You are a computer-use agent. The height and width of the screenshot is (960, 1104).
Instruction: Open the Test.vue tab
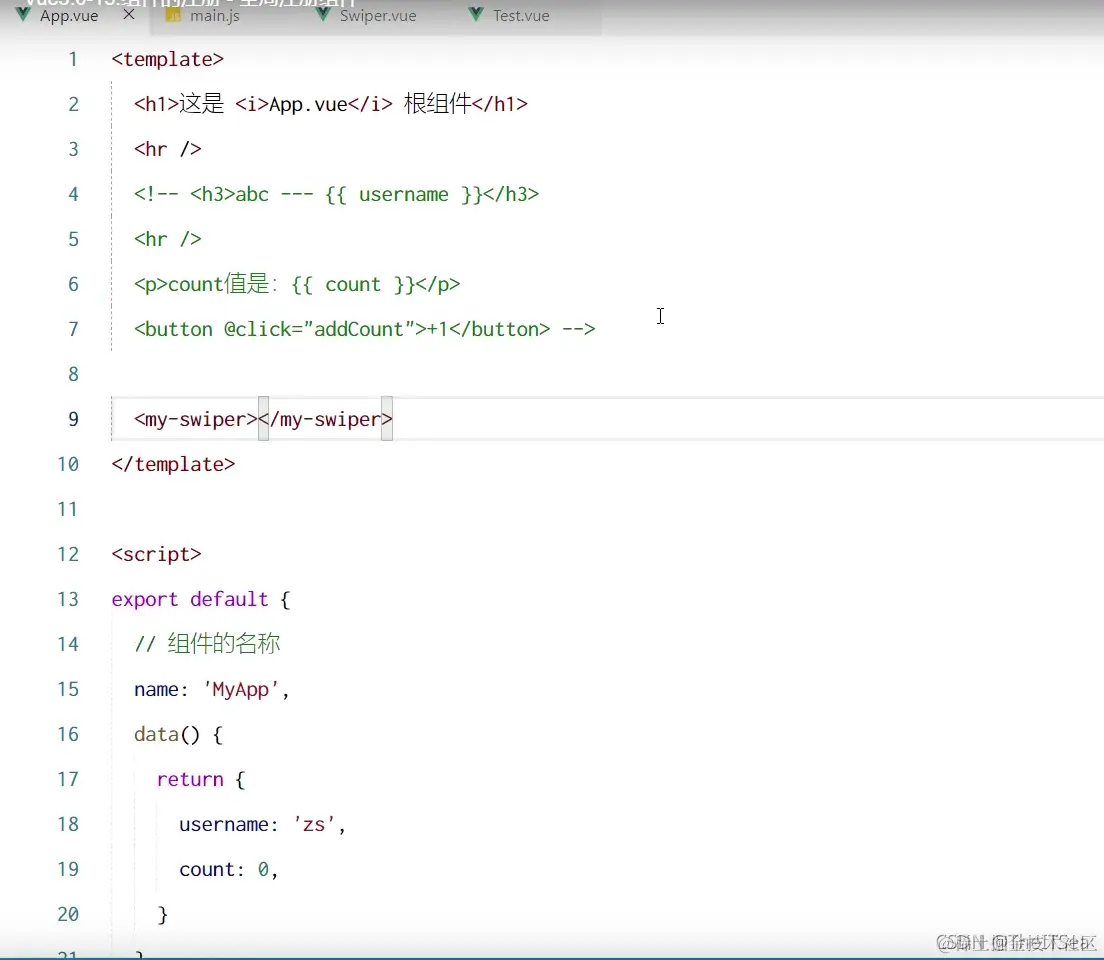pyautogui.click(x=521, y=15)
